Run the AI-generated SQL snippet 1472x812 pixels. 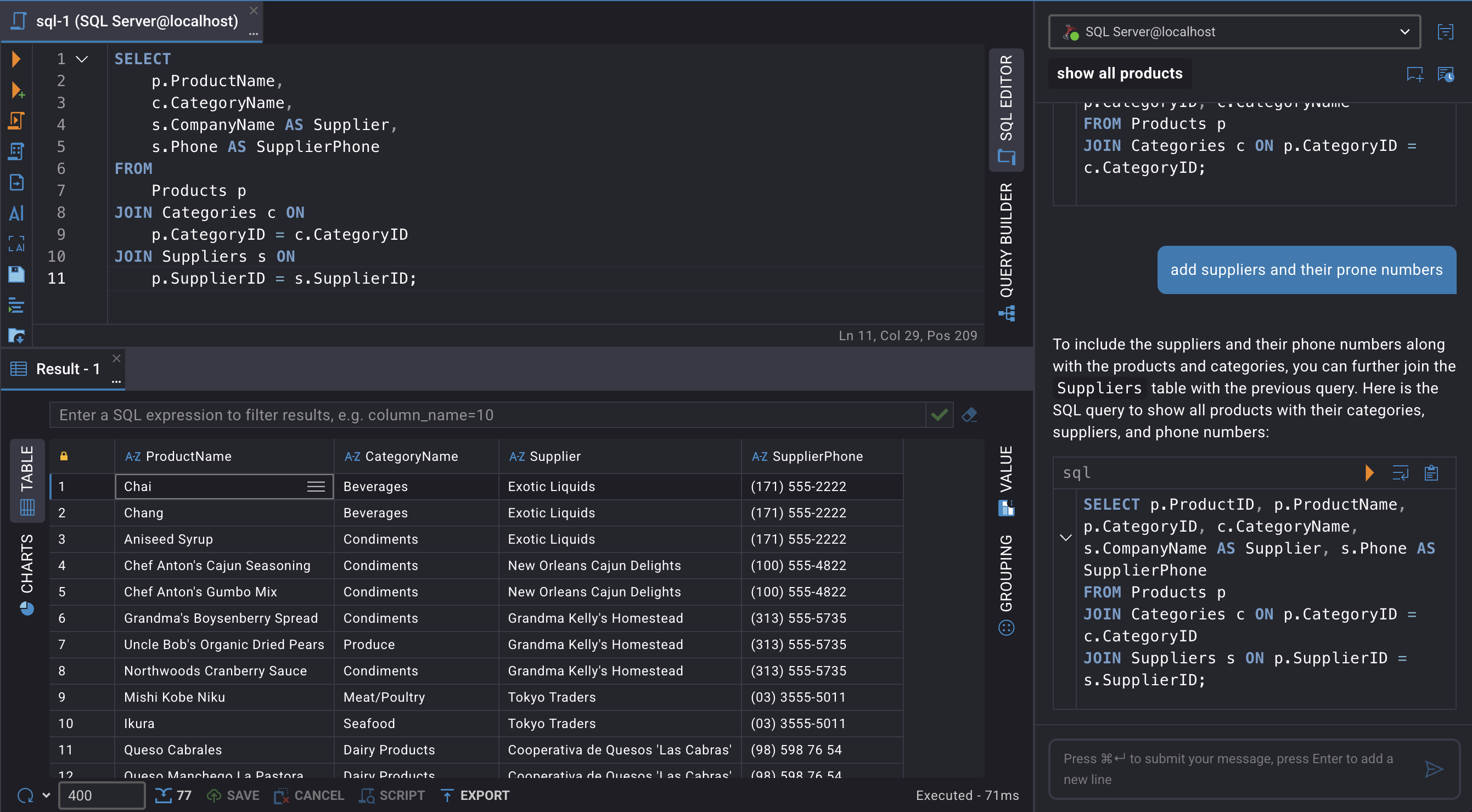[x=1369, y=473]
